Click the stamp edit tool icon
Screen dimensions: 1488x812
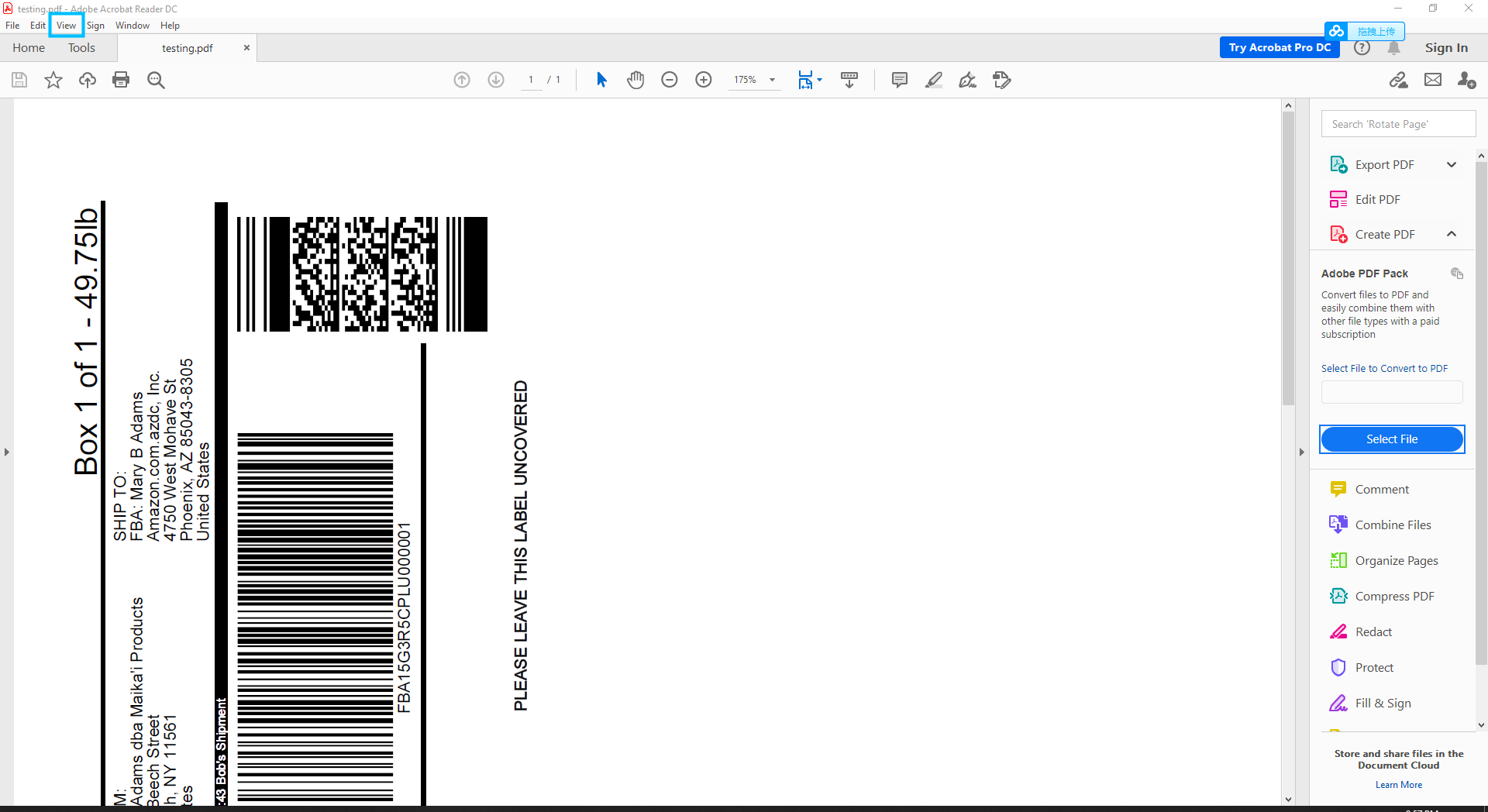tap(1002, 80)
